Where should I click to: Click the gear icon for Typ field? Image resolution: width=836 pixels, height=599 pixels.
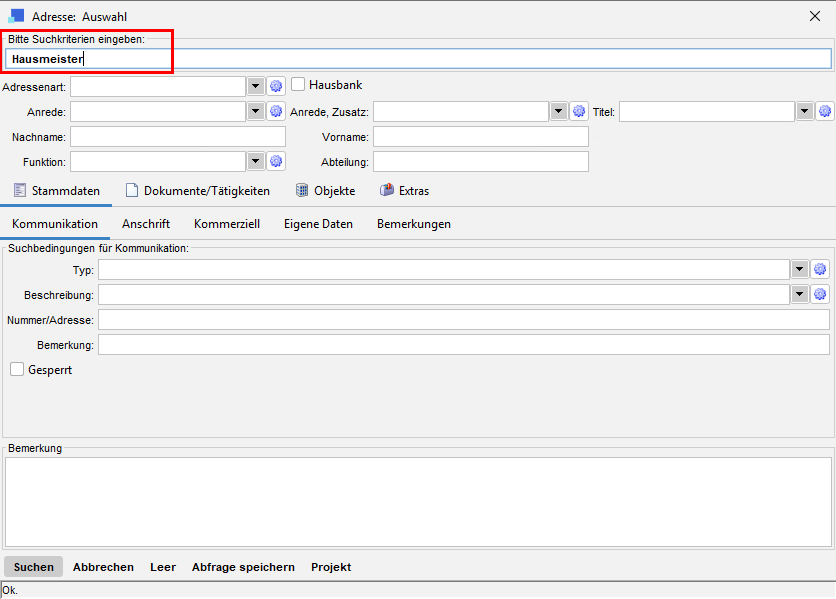pos(820,269)
